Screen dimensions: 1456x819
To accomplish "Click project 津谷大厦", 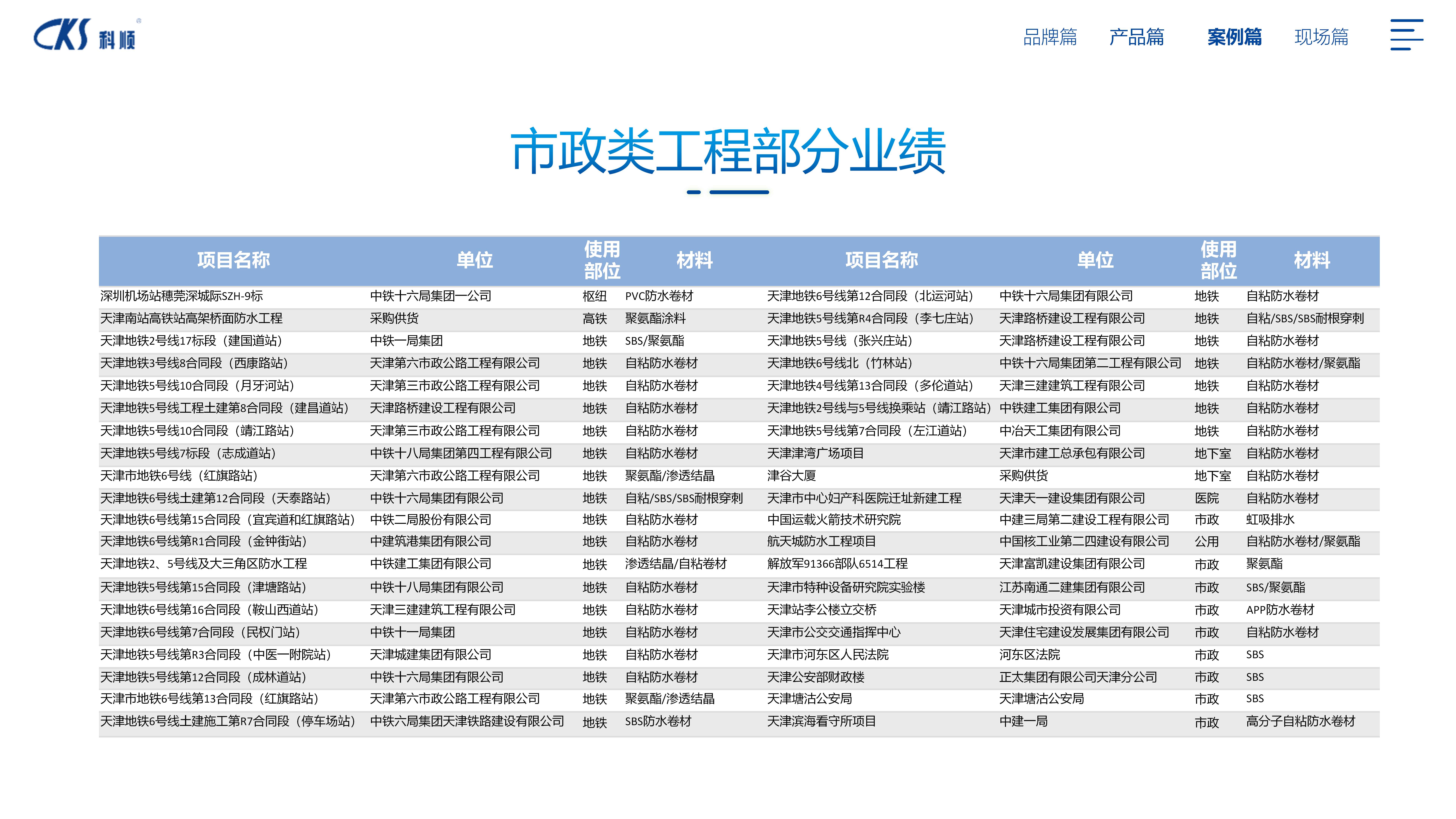I will tap(791, 476).
